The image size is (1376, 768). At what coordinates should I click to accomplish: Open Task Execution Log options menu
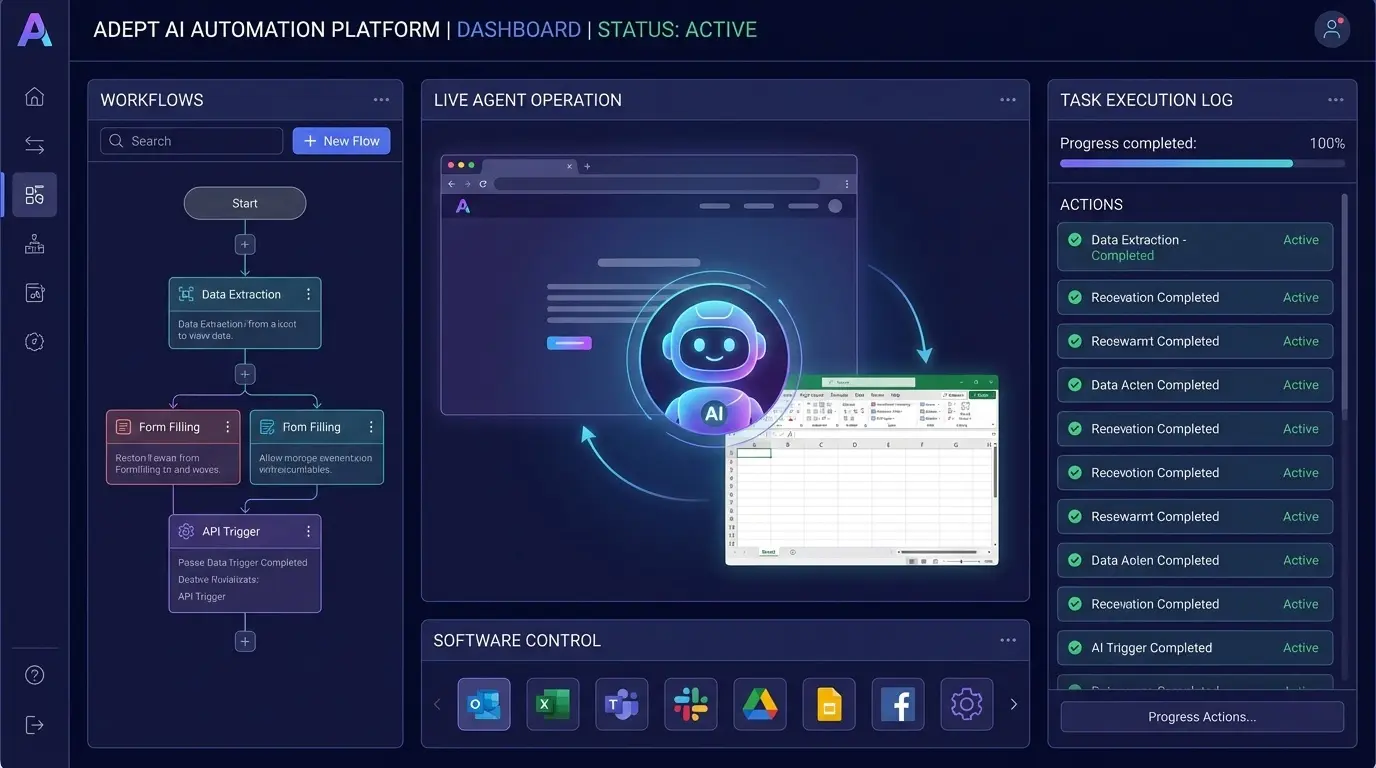pyautogui.click(x=1335, y=100)
